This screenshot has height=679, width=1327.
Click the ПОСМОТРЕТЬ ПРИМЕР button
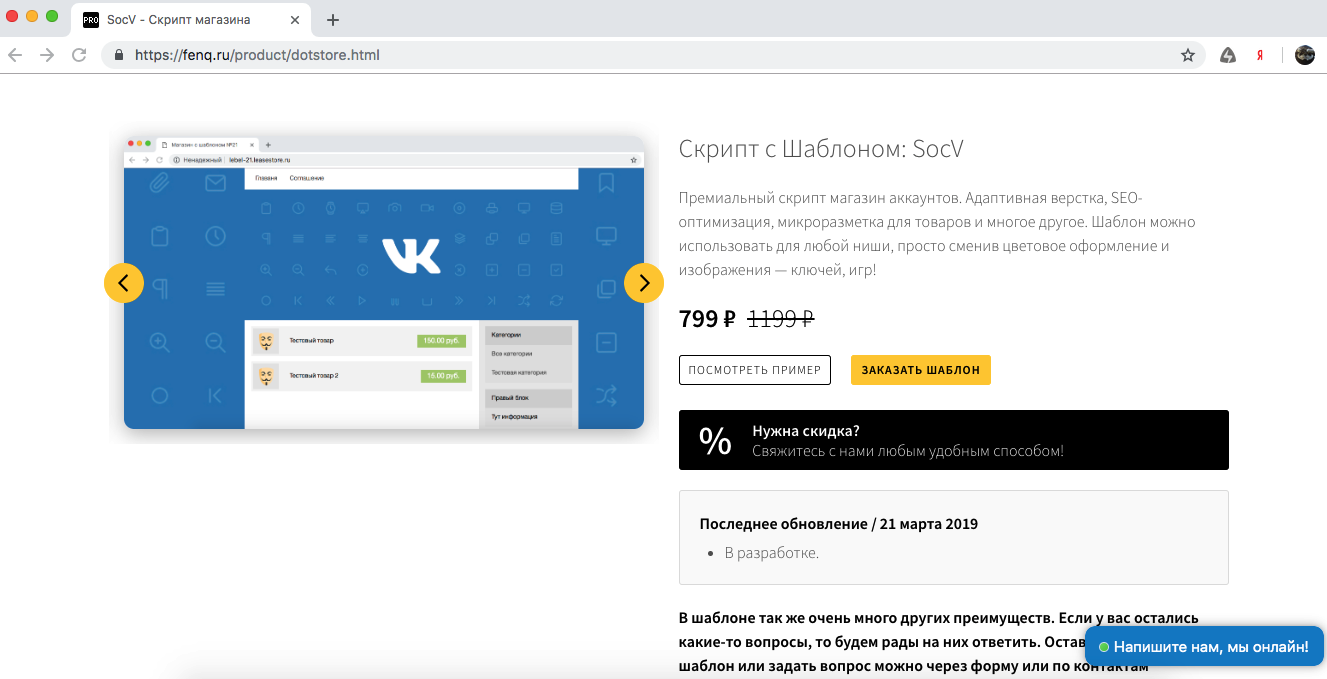click(755, 370)
